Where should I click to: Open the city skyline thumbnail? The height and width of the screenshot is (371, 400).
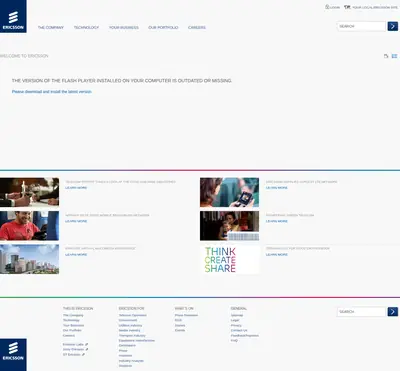29,259
